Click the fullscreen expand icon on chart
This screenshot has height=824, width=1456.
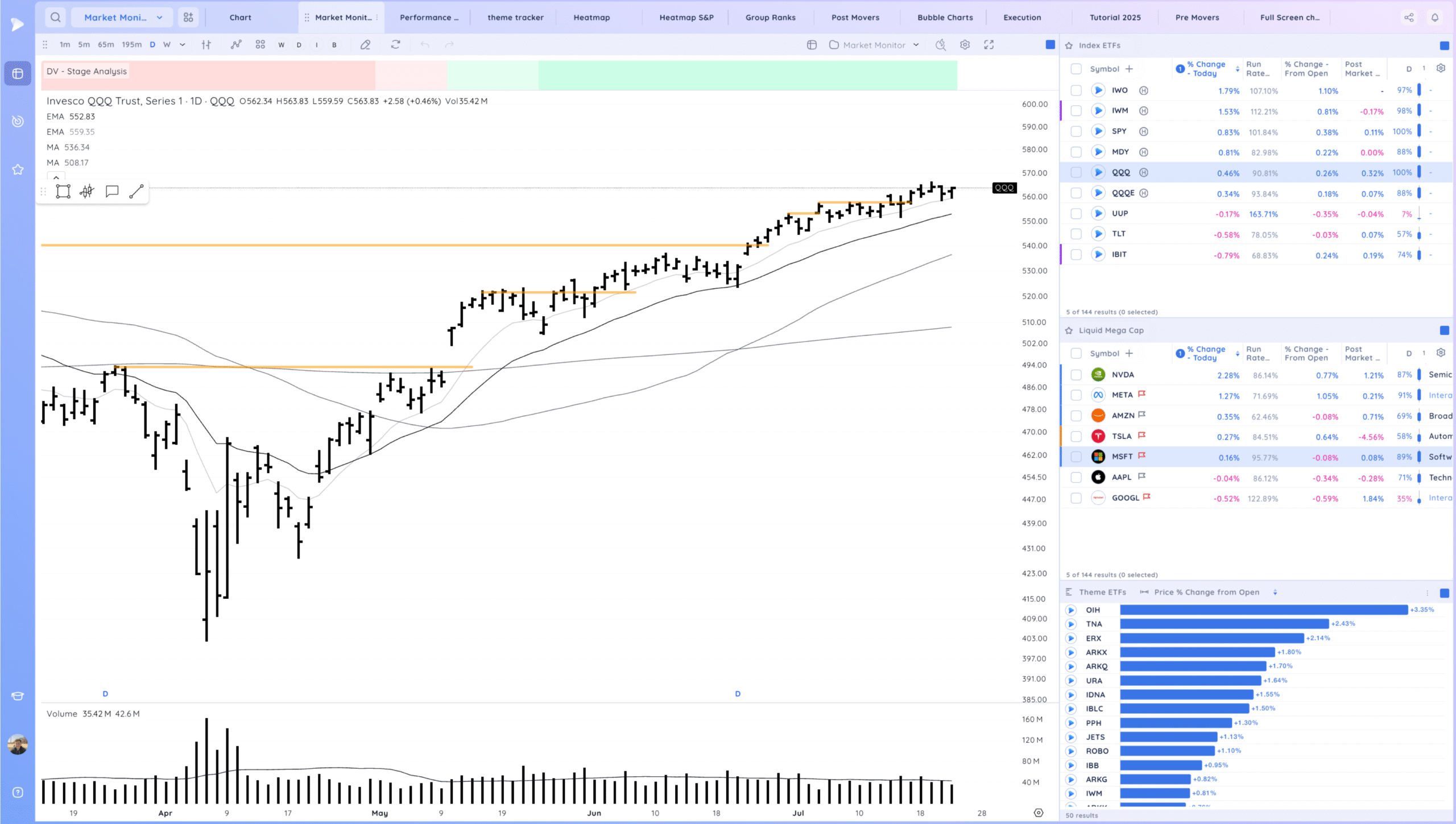click(x=989, y=45)
